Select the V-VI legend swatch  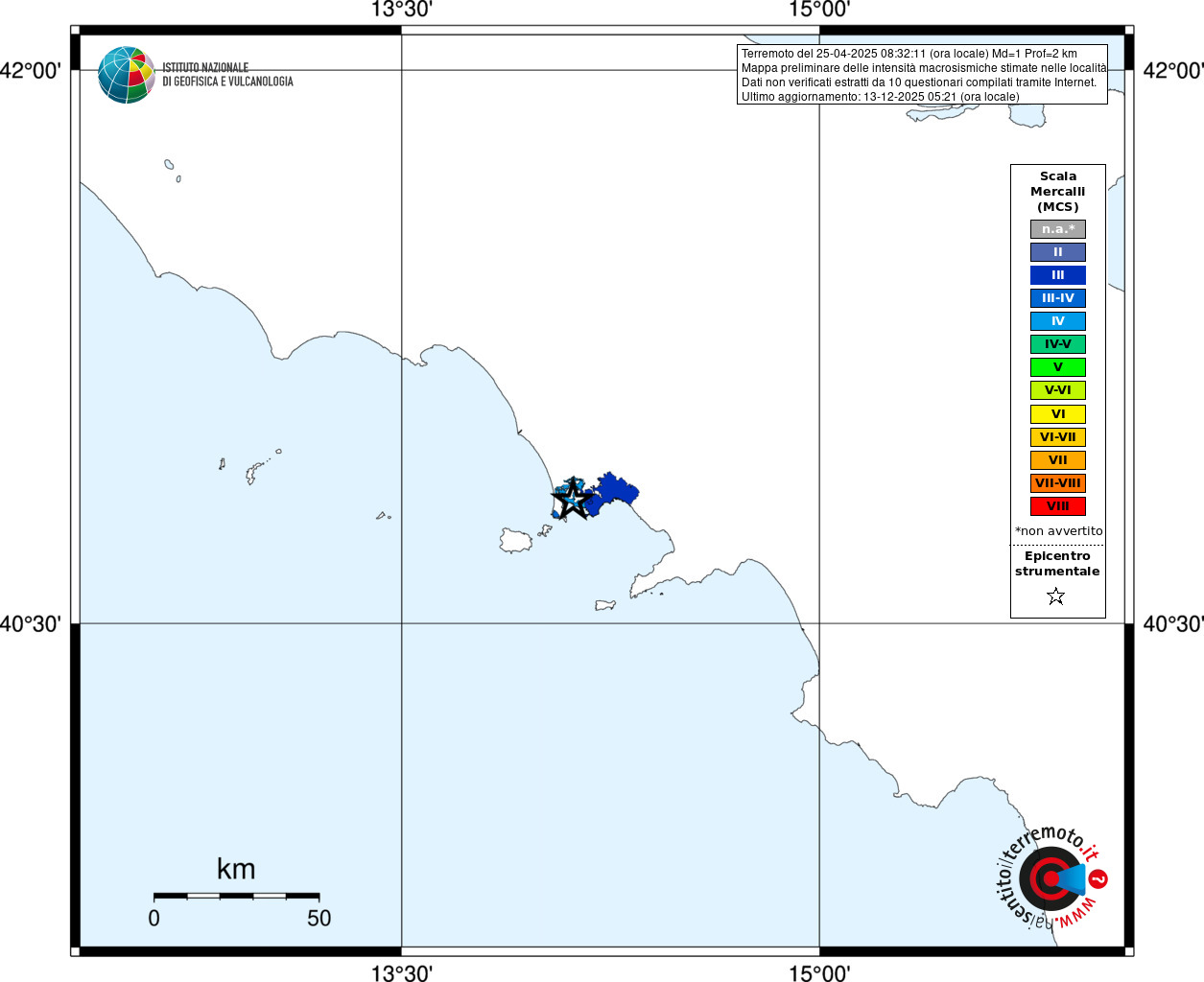coord(1058,390)
